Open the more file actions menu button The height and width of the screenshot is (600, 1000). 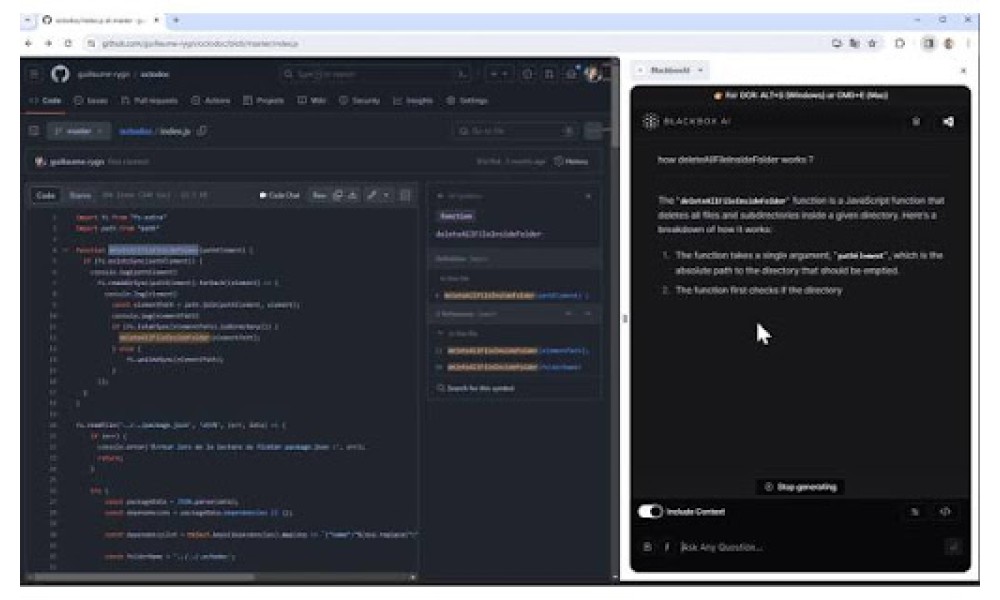click(x=594, y=131)
